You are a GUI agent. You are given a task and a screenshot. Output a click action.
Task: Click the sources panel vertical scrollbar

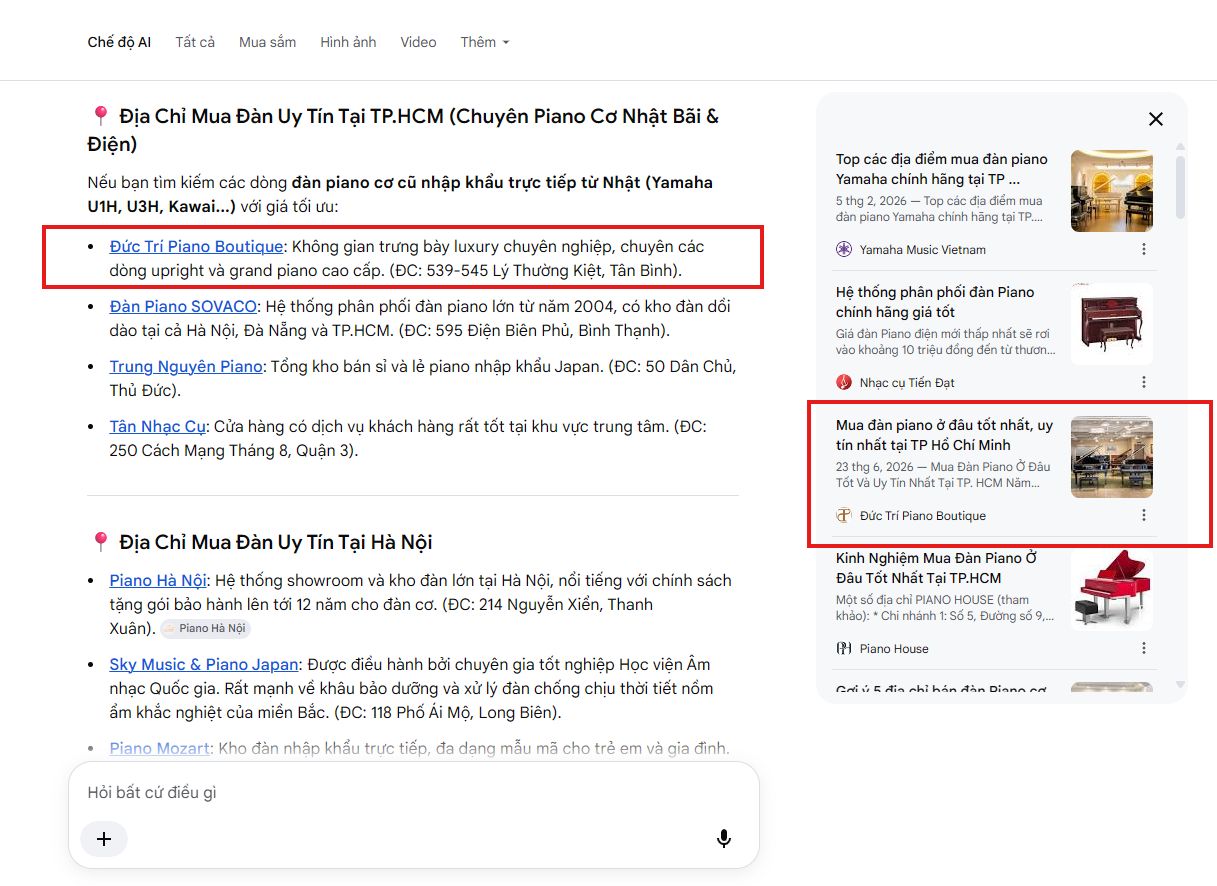tap(1180, 187)
